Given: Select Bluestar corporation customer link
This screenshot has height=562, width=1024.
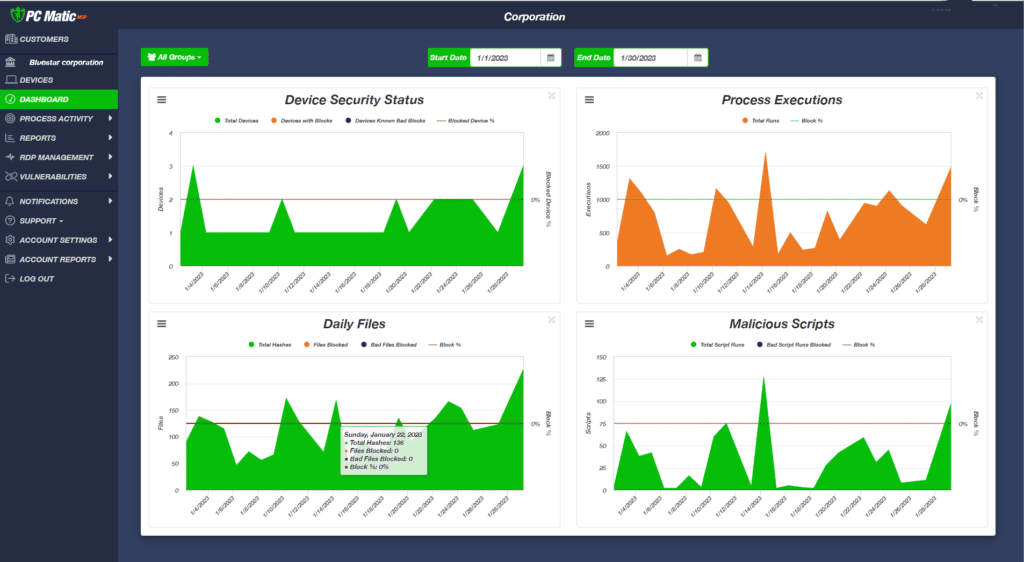Looking at the screenshot, I should tap(66, 63).
